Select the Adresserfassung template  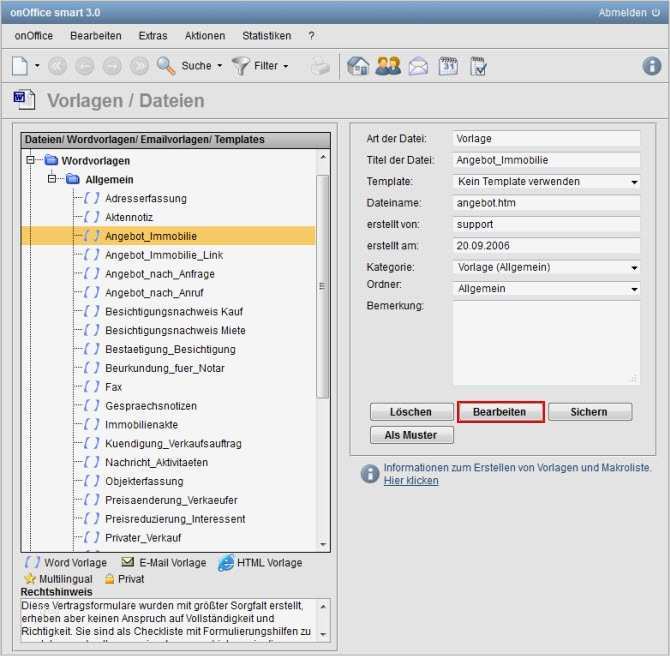(x=146, y=198)
